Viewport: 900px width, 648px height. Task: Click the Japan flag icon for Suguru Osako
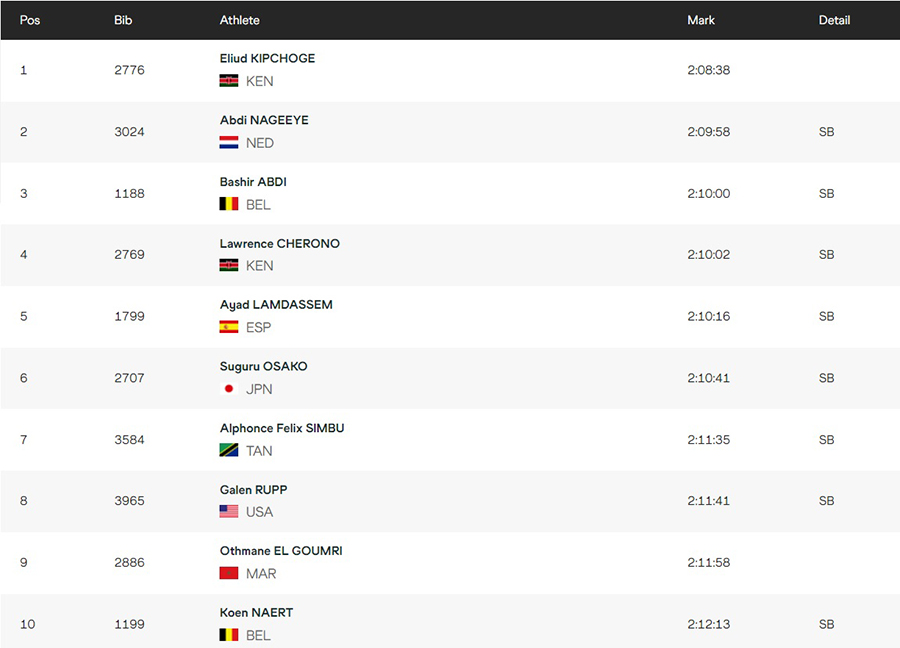tap(228, 389)
